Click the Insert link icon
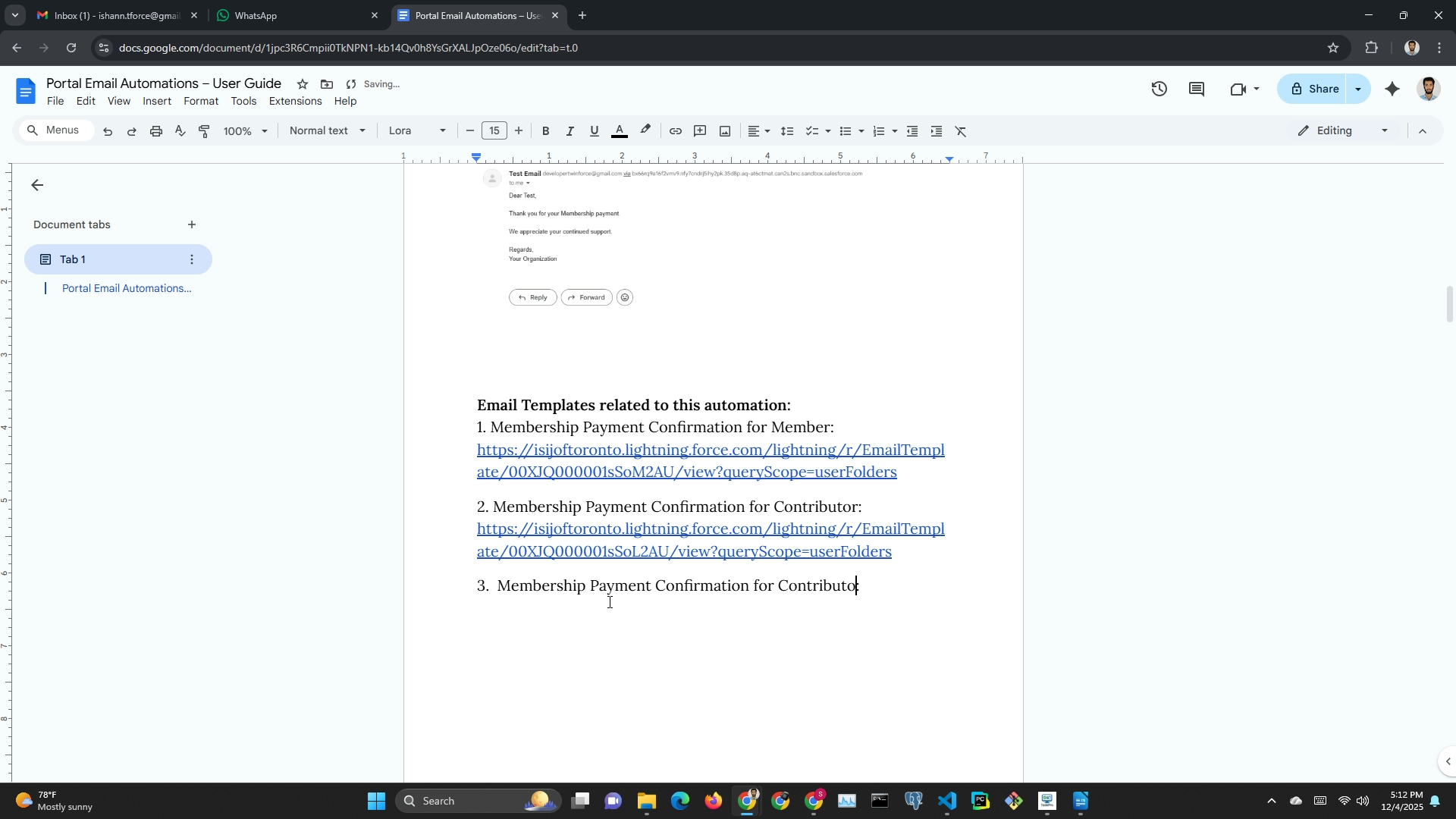Screen dimensions: 1456x819 point(675,131)
